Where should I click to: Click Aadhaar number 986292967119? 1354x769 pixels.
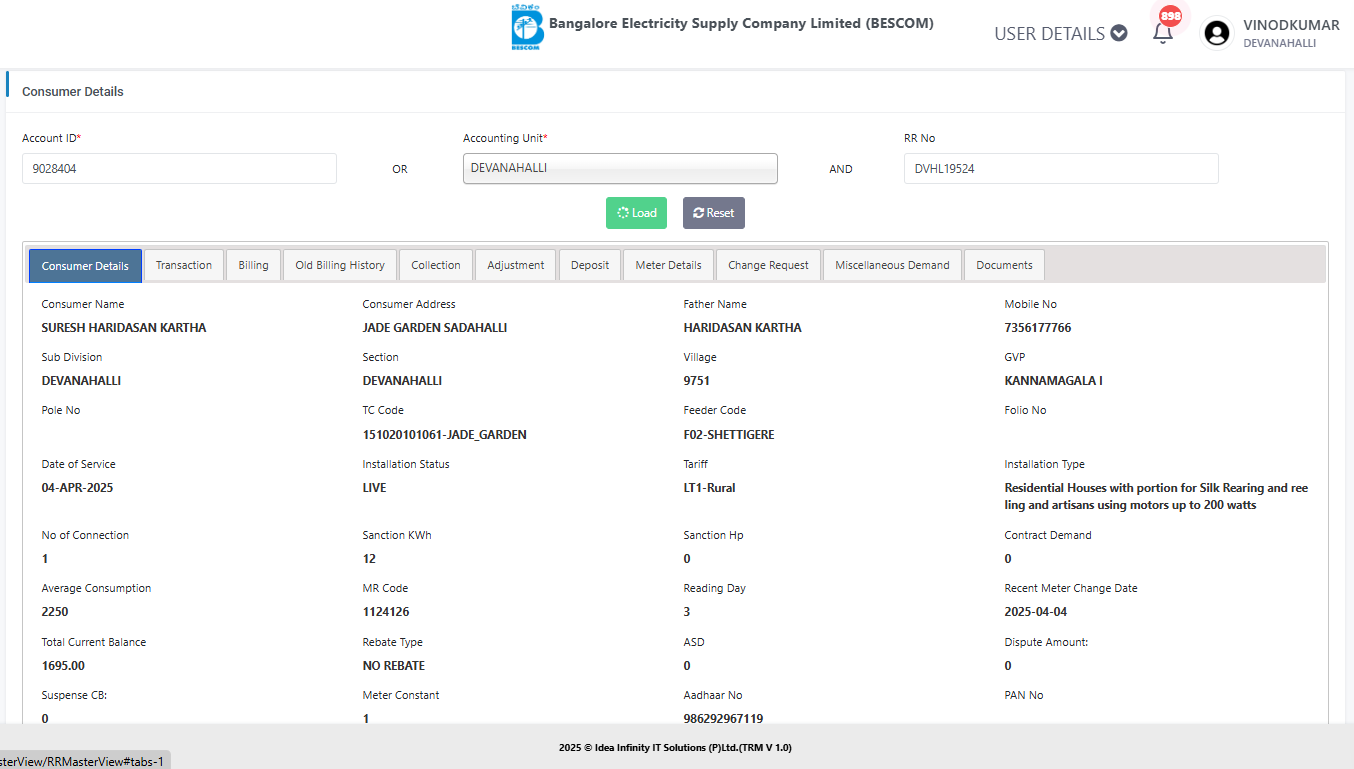click(x=723, y=719)
